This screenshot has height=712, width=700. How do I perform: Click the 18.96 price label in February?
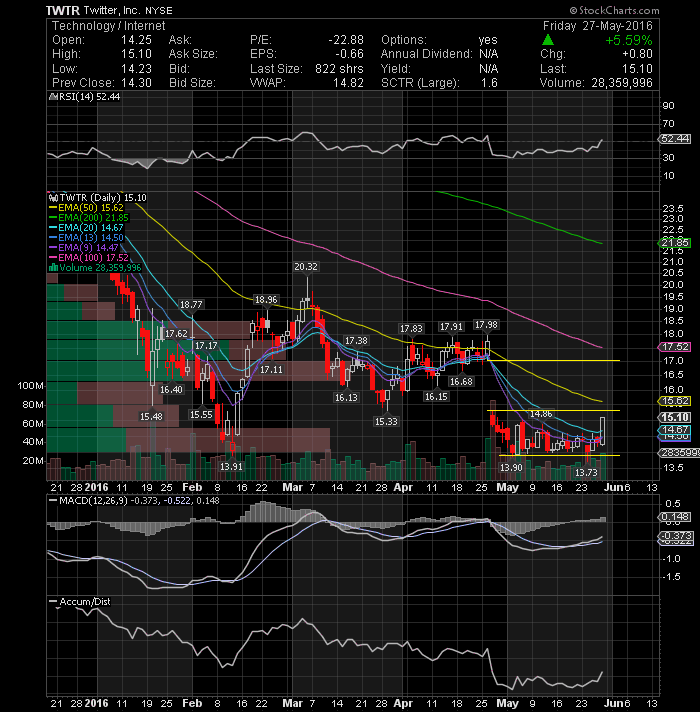coord(266,300)
